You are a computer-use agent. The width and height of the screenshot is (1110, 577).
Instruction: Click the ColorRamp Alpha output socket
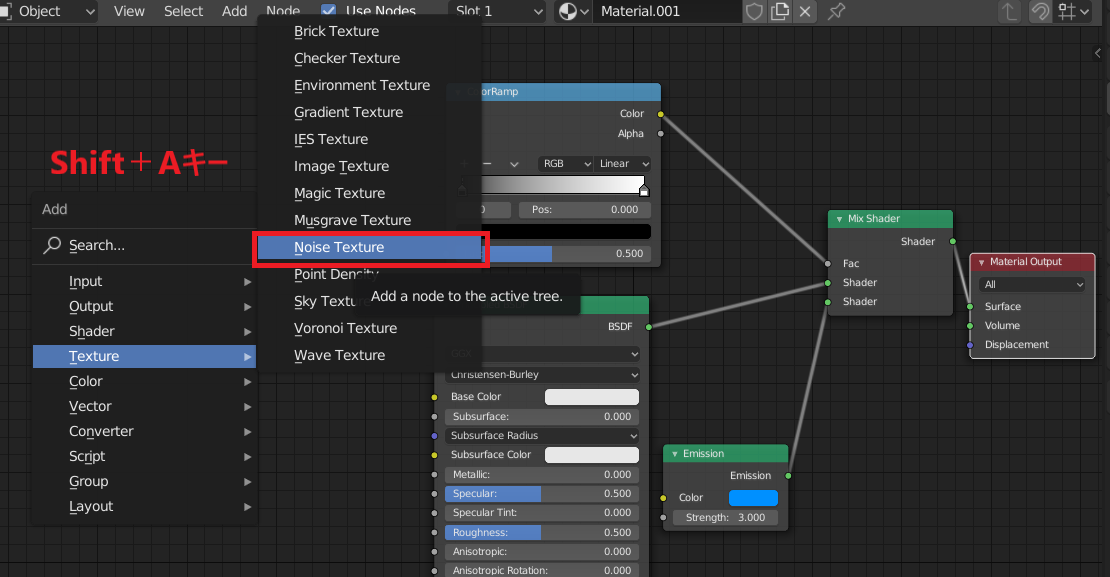tap(660, 133)
